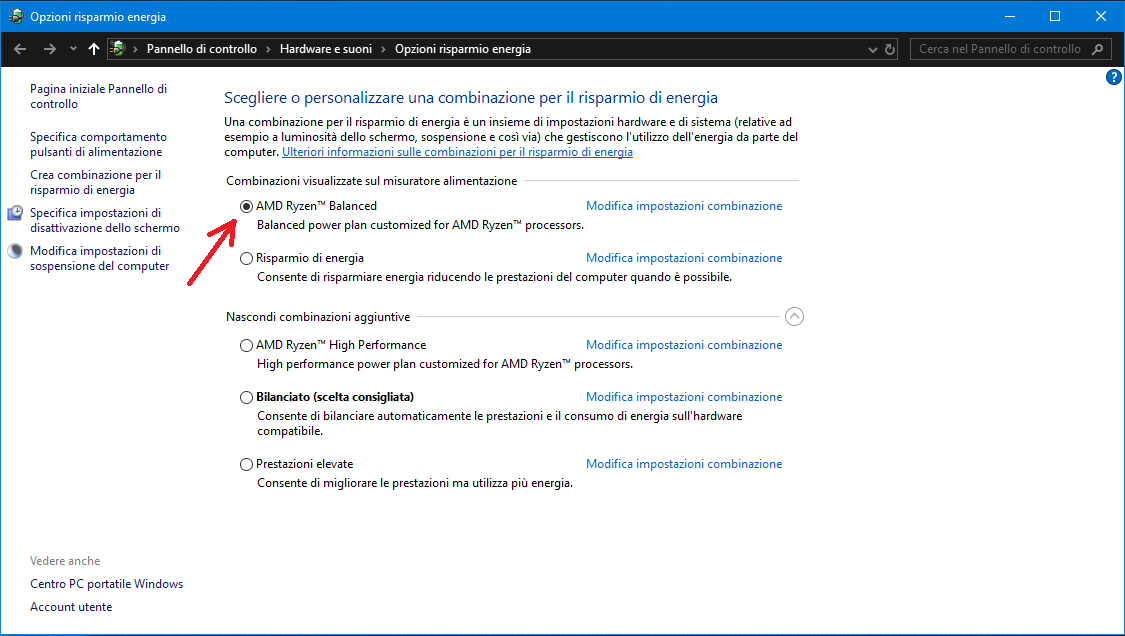Viewport: 1125px width, 636px height.
Task: Select the AMD Ryzen High Performance plan
Action: click(246, 345)
